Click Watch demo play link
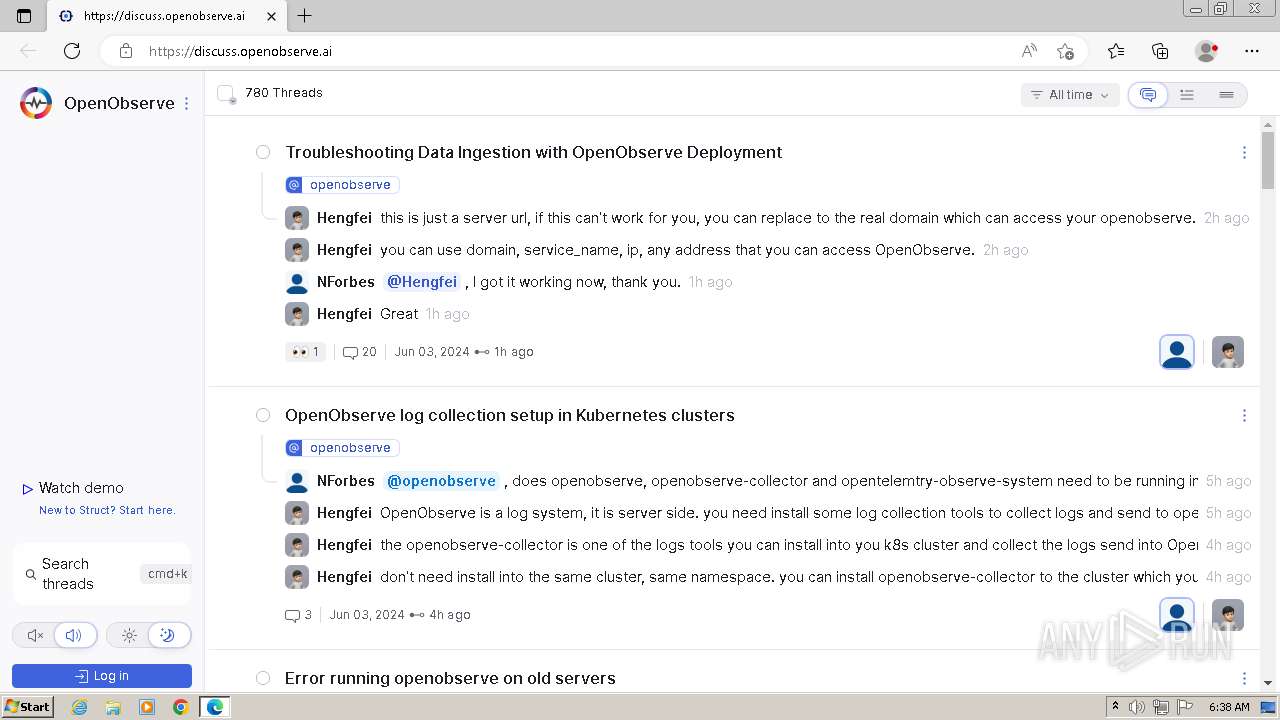 pyautogui.click(x=73, y=488)
